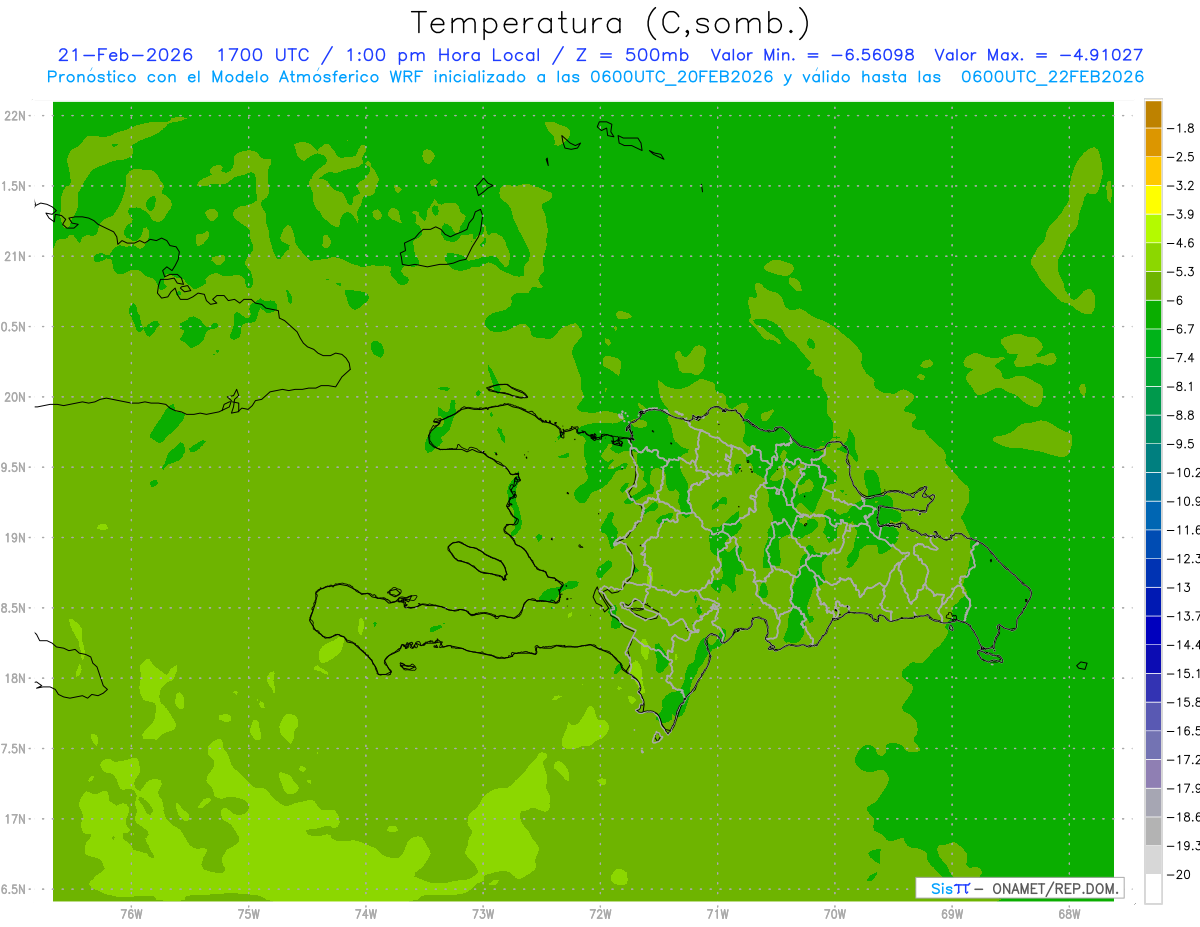1200x927 pixels.
Task: Click the "-6.7" colorbar value
Action: pyautogui.click(x=1183, y=329)
